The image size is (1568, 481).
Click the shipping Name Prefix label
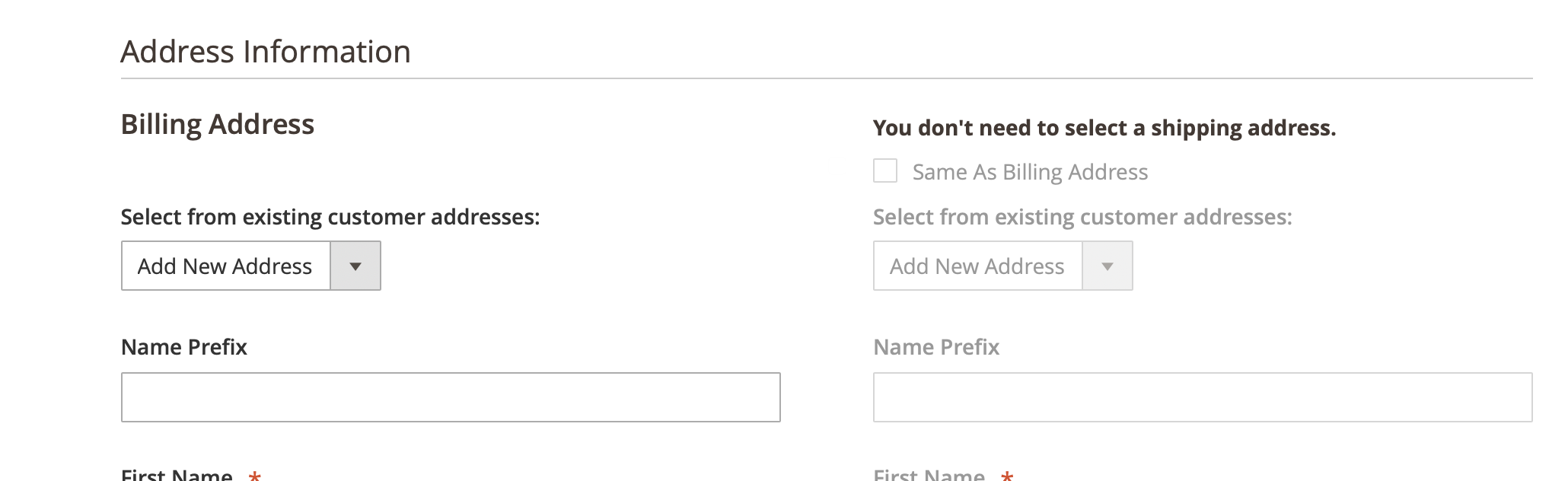(x=936, y=347)
